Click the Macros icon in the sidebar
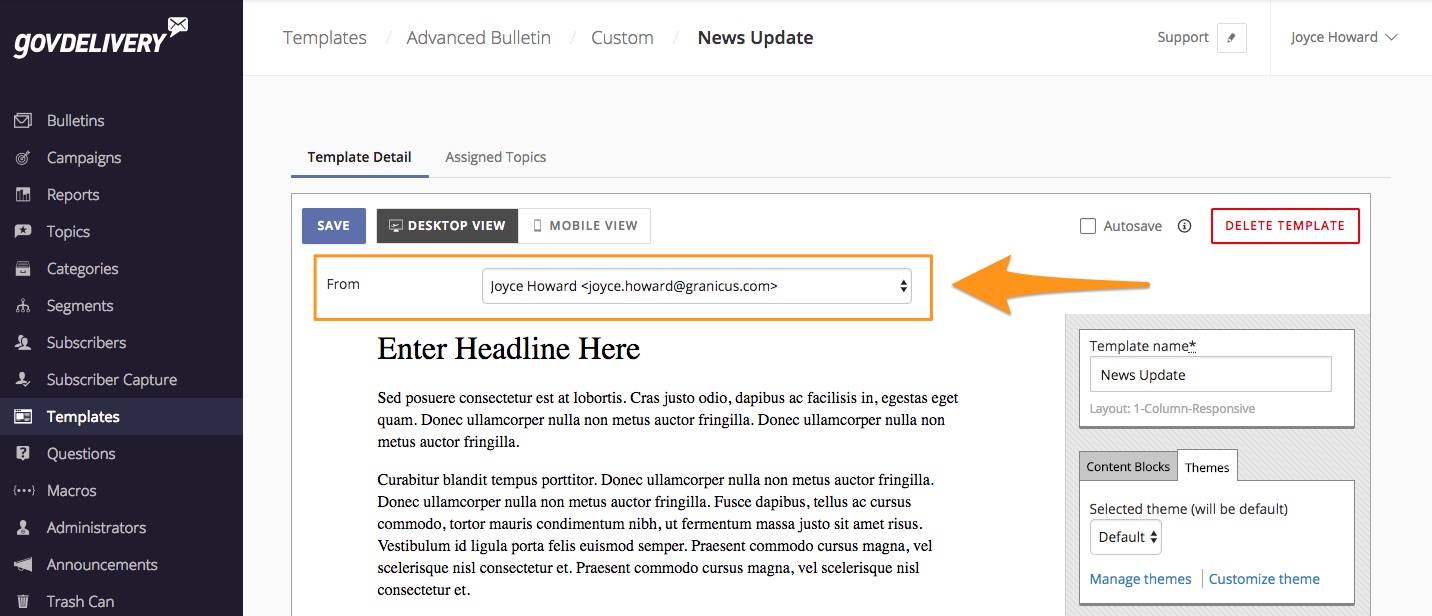Viewport: 1432px width, 616px height. 25,490
